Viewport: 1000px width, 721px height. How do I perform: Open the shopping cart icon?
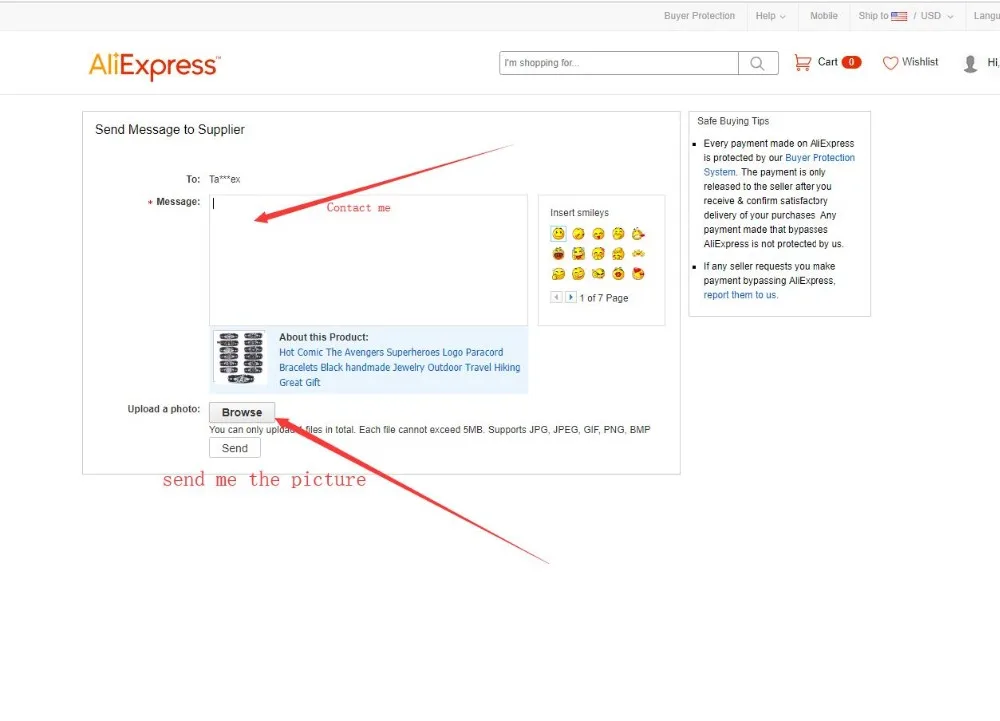click(x=802, y=62)
